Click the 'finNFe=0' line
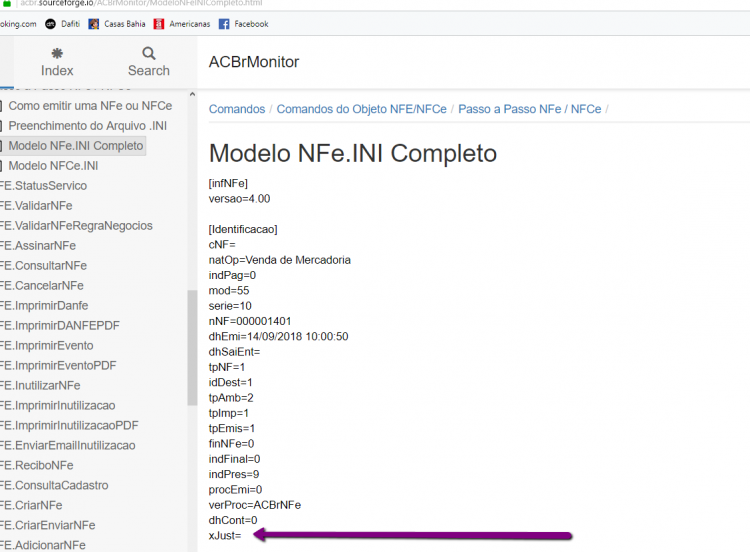This screenshot has width=750, height=552. 232,443
